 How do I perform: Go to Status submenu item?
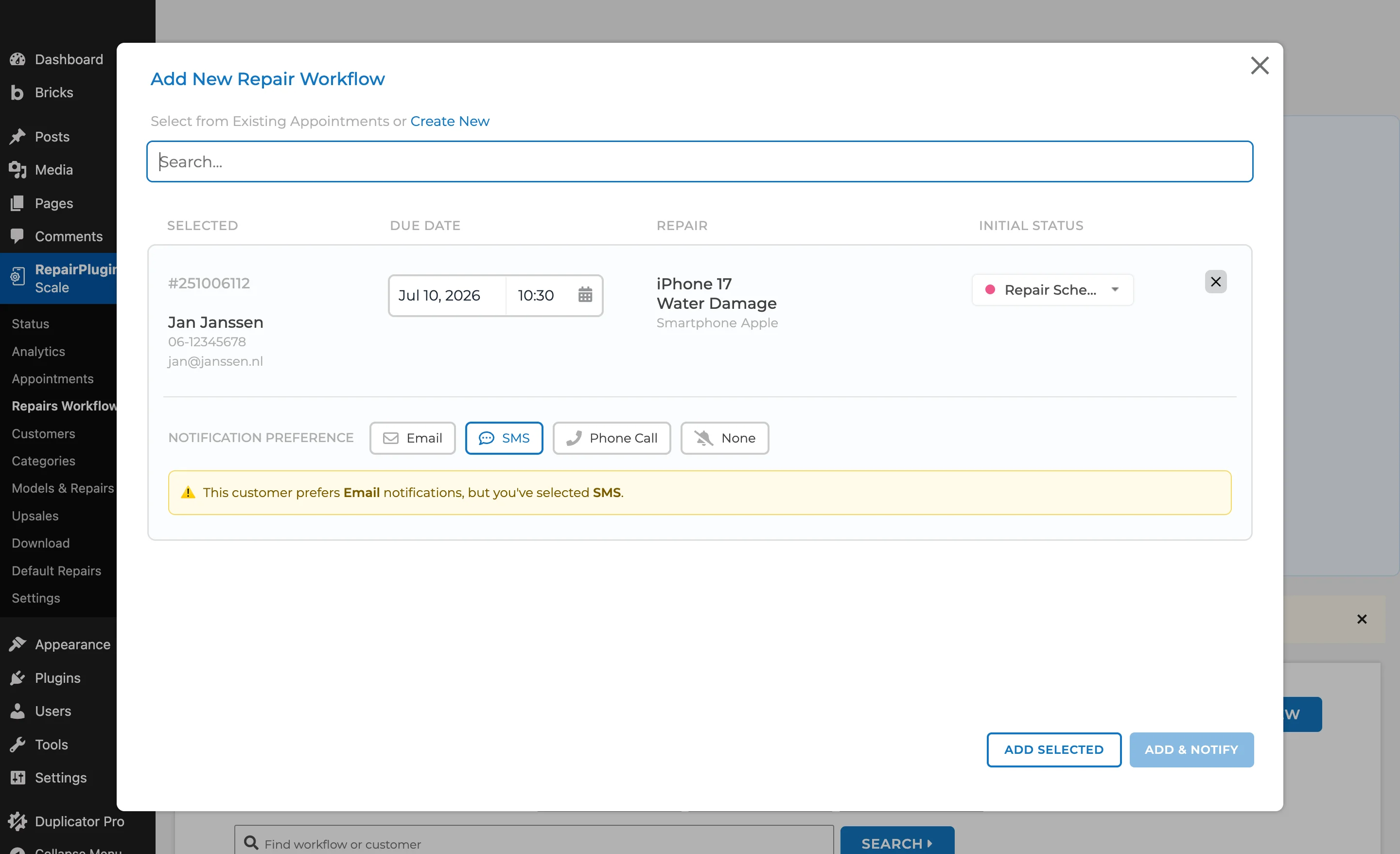30,323
